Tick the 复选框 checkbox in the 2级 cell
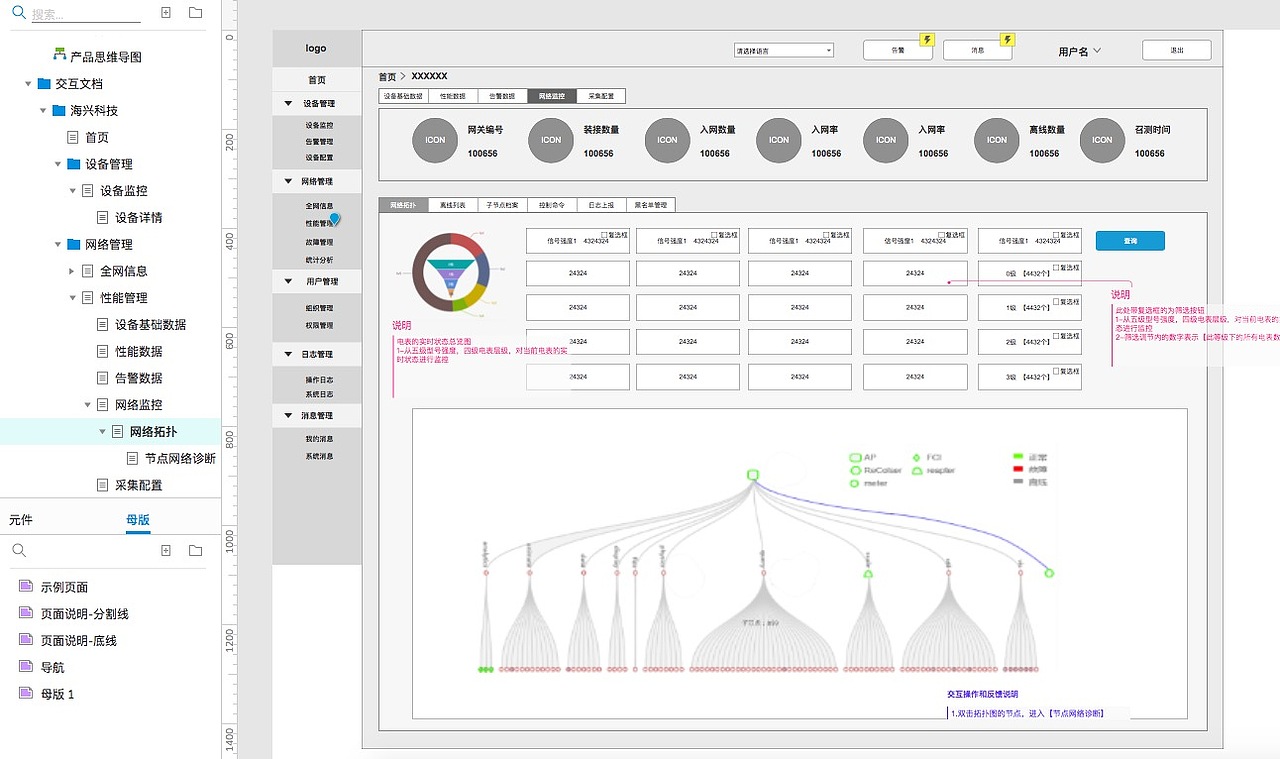This screenshot has width=1280, height=759. pyautogui.click(x=1055, y=336)
